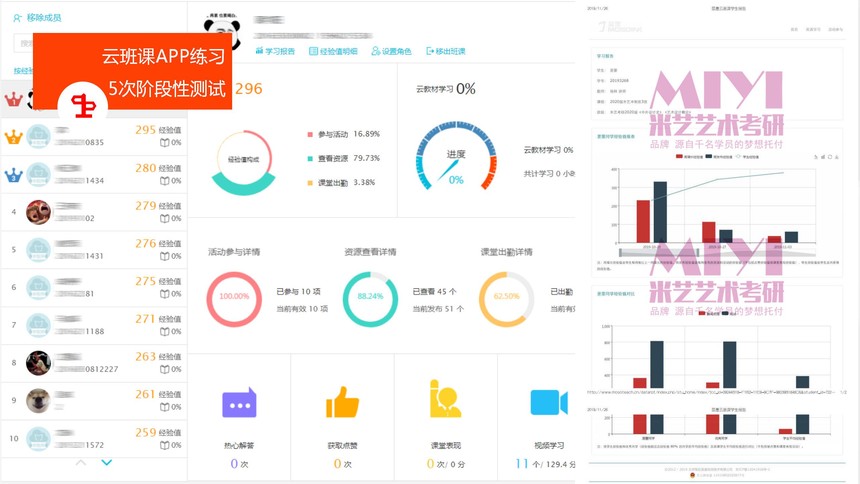860x484 pixels.
Task: Click the 参与活动 red legend swatch
Action: pyautogui.click(x=310, y=134)
